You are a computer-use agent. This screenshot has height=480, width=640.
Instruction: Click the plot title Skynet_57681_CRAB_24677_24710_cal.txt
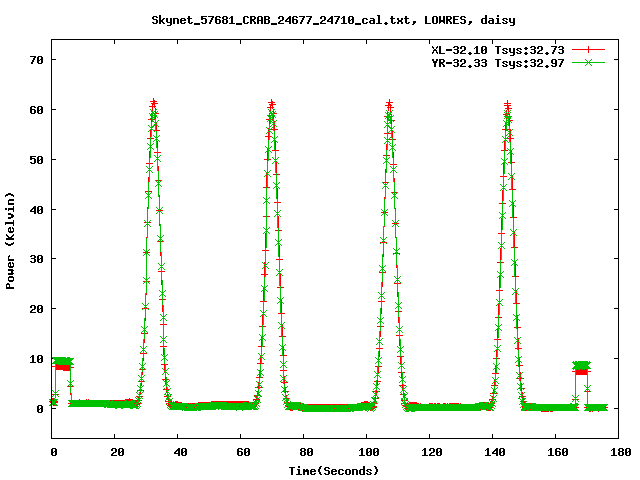(x=333, y=20)
